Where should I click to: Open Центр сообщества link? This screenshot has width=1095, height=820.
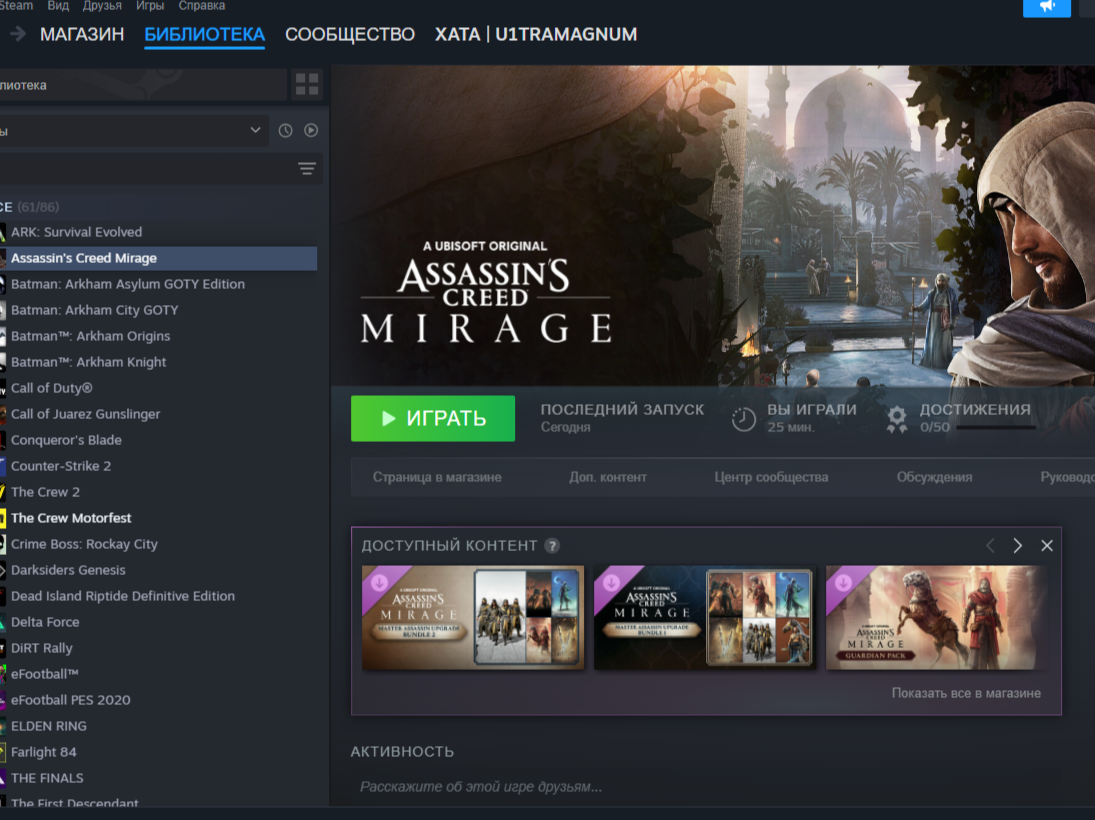[x=771, y=477]
